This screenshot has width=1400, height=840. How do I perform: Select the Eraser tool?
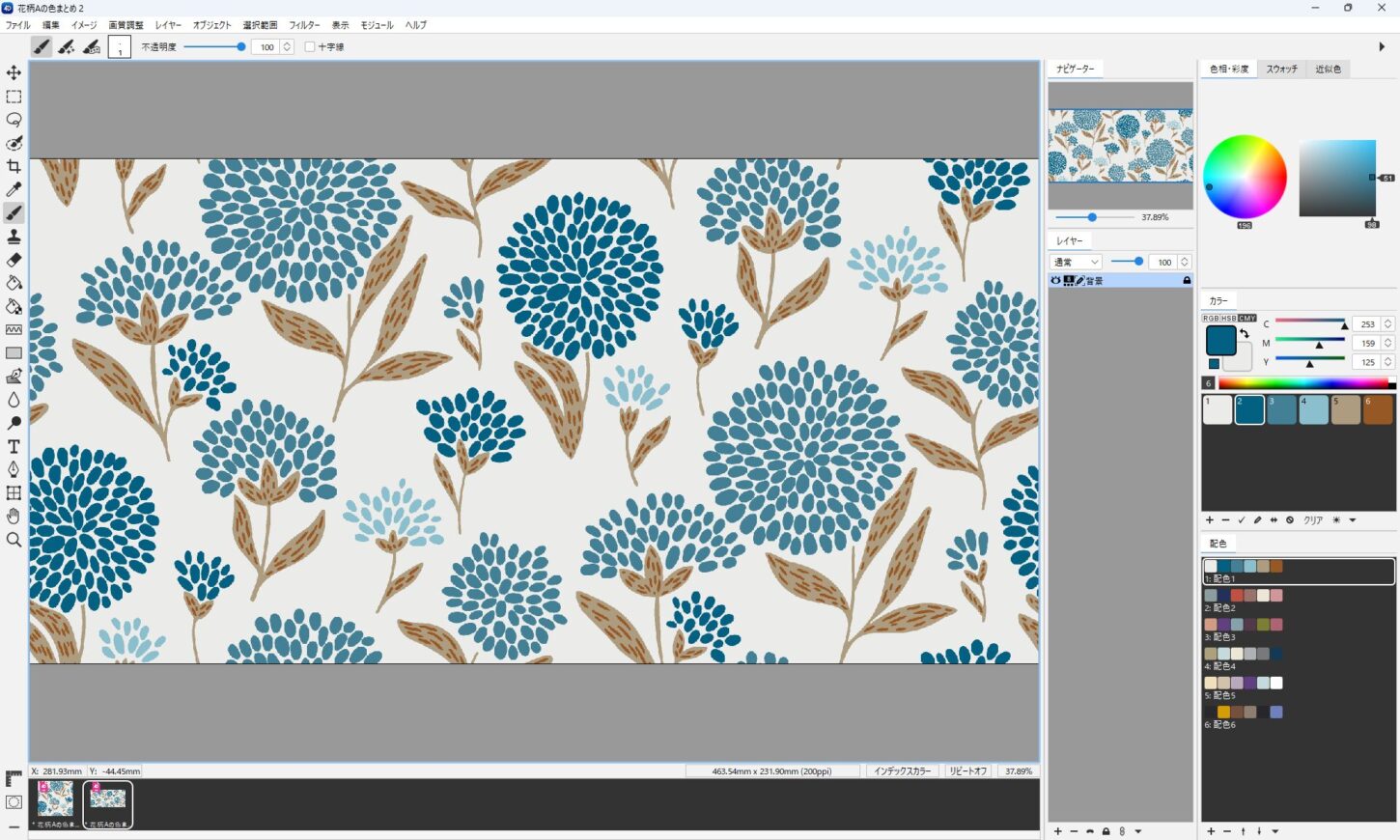[14, 260]
